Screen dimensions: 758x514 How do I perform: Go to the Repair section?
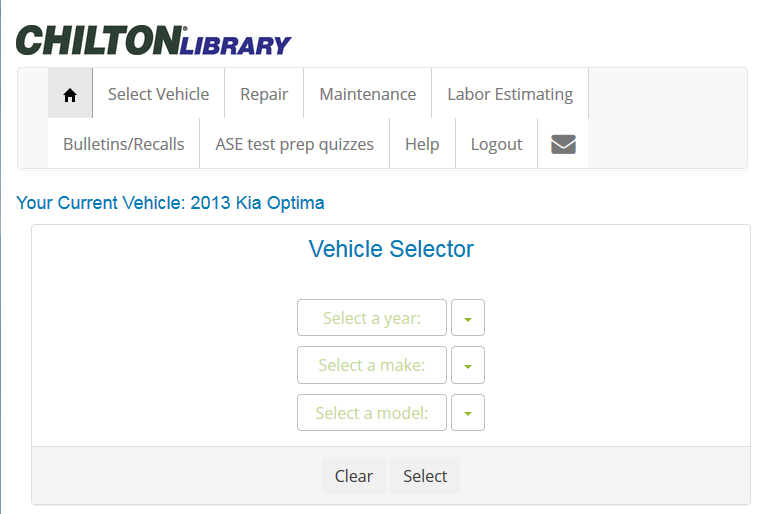(264, 94)
